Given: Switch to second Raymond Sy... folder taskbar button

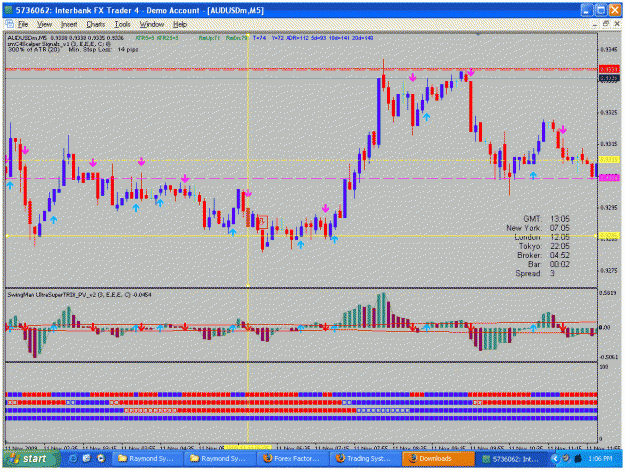Looking at the screenshot, I should pyautogui.click(x=219, y=459).
